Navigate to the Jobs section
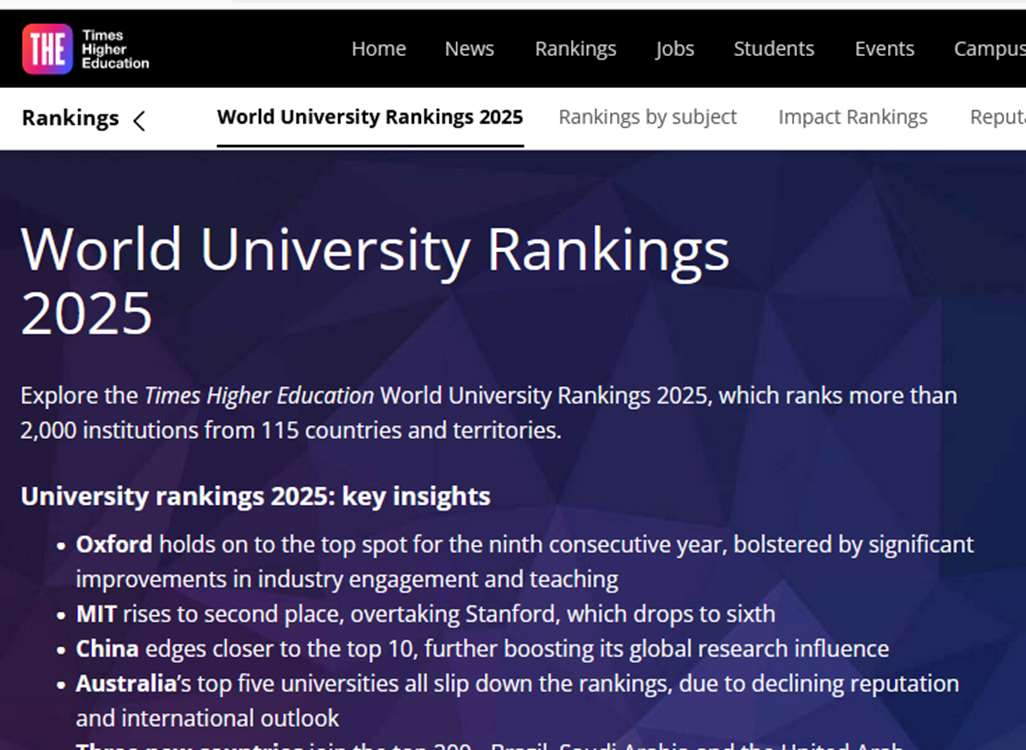This screenshot has height=750, width=1026. 674,49
